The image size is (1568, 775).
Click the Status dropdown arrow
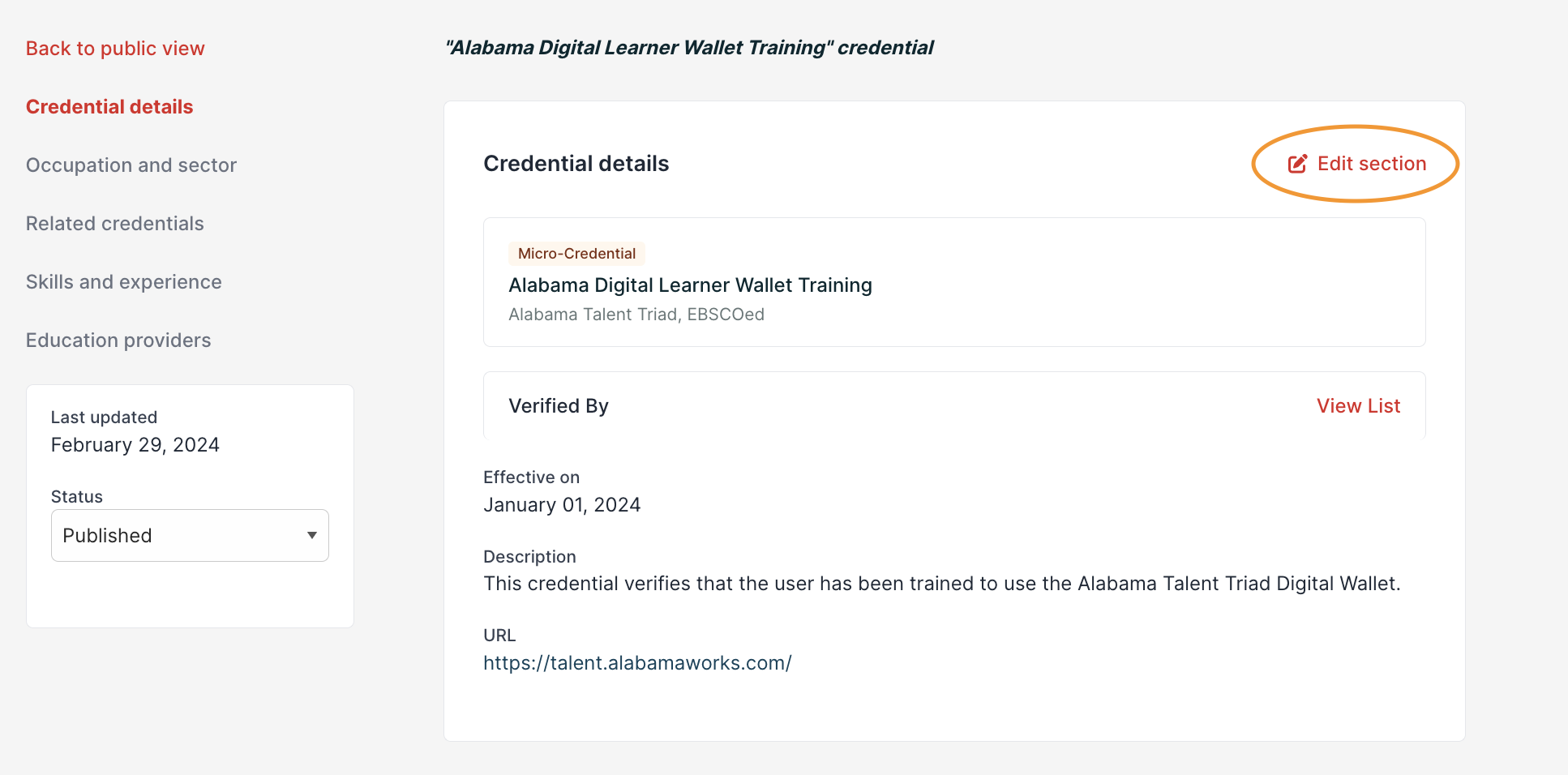(x=311, y=535)
